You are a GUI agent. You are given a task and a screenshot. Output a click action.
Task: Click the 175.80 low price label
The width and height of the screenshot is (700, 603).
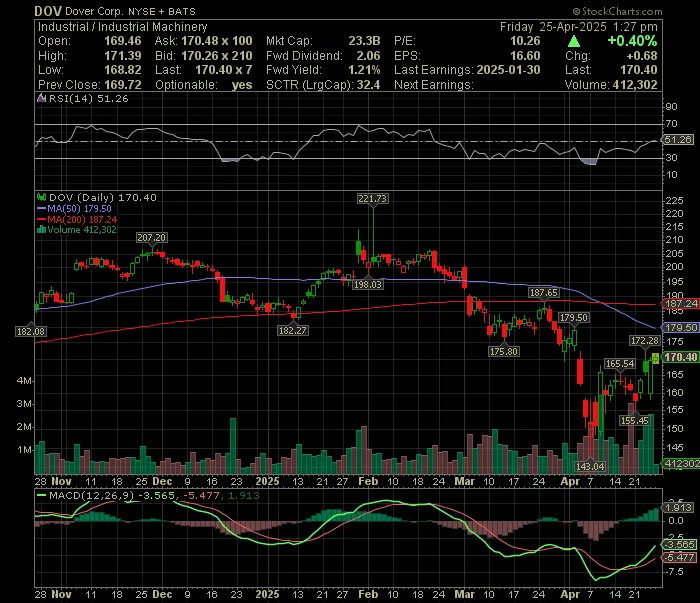tap(504, 352)
